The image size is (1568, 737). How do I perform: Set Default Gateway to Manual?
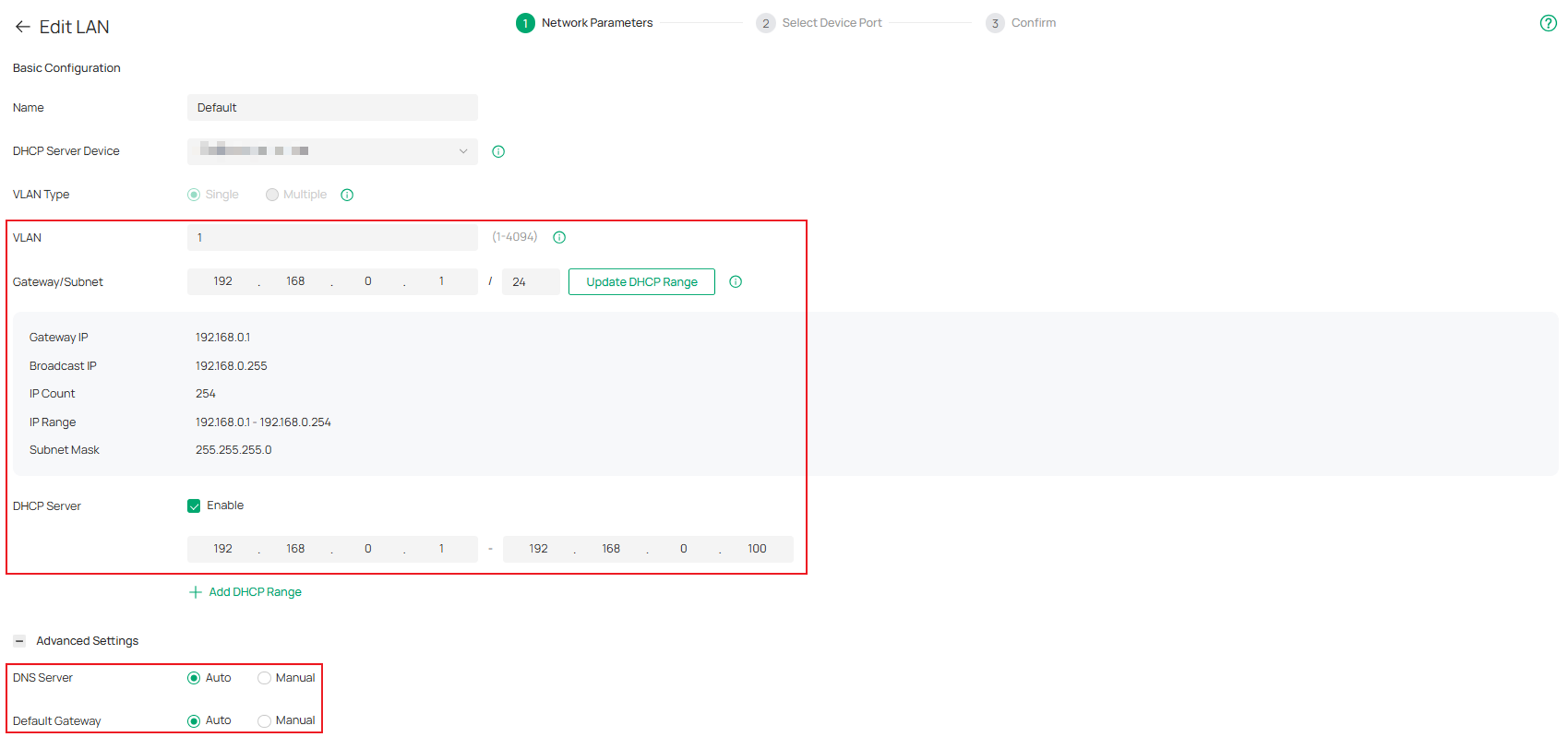point(263,721)
